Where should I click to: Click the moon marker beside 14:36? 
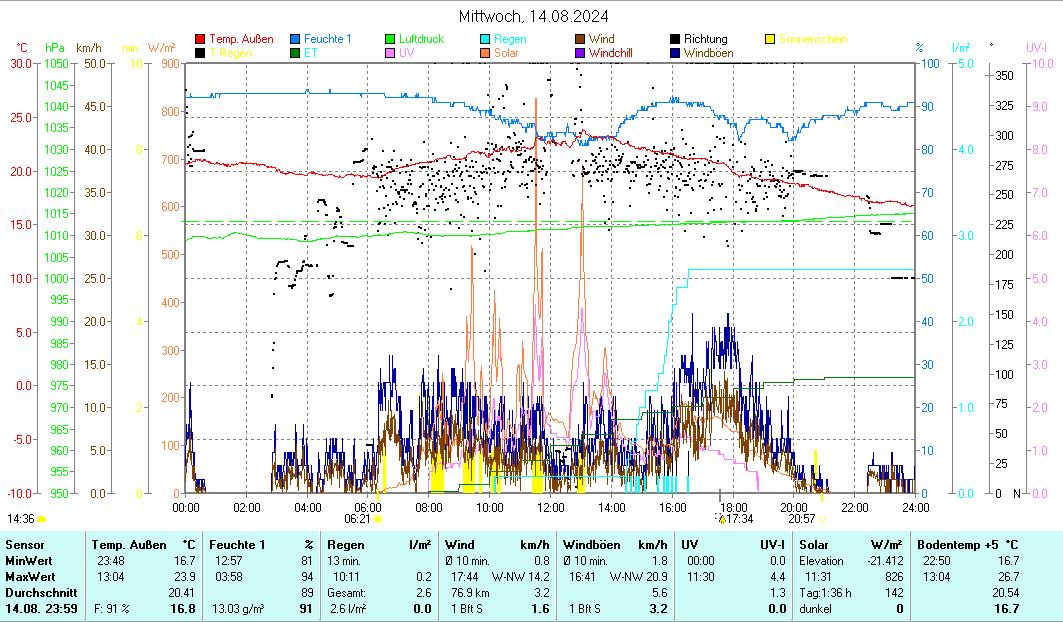(x=42, y=519)
